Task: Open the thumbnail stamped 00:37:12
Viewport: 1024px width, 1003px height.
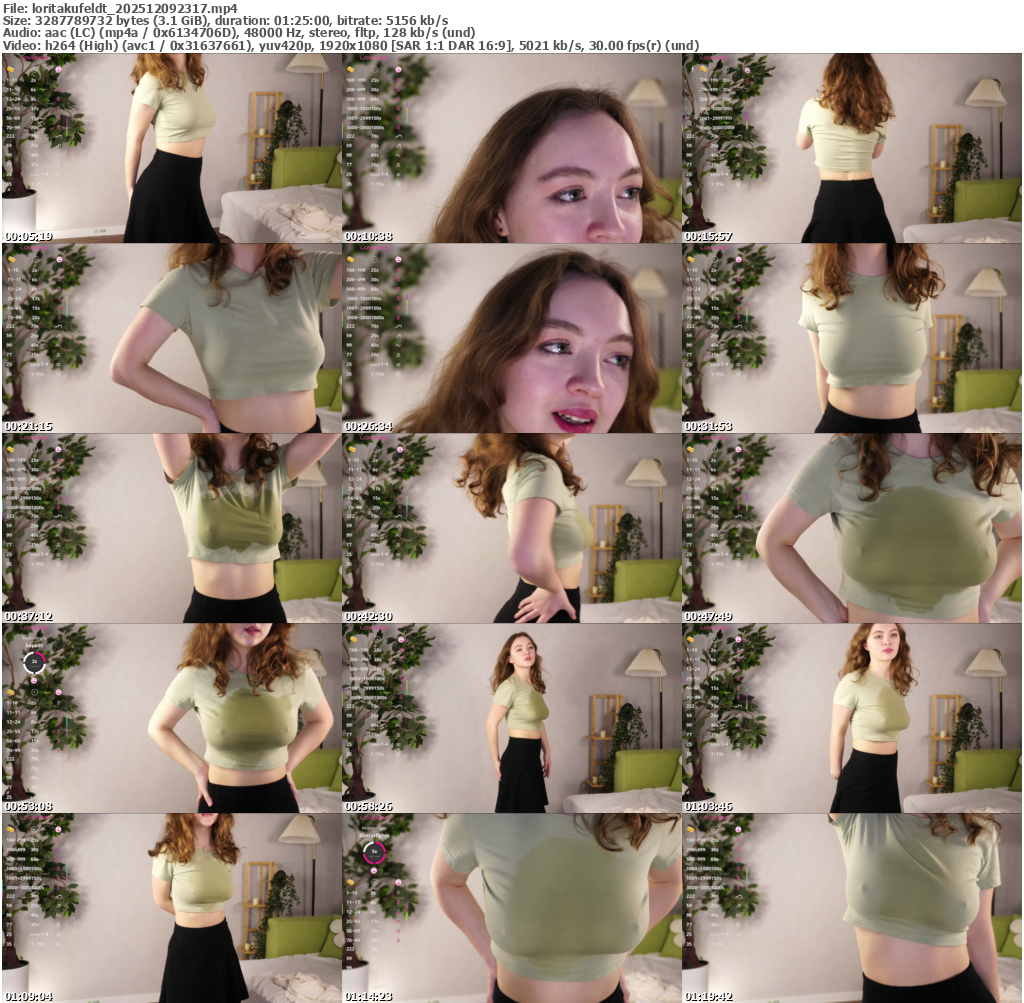Action: [172, 528]
